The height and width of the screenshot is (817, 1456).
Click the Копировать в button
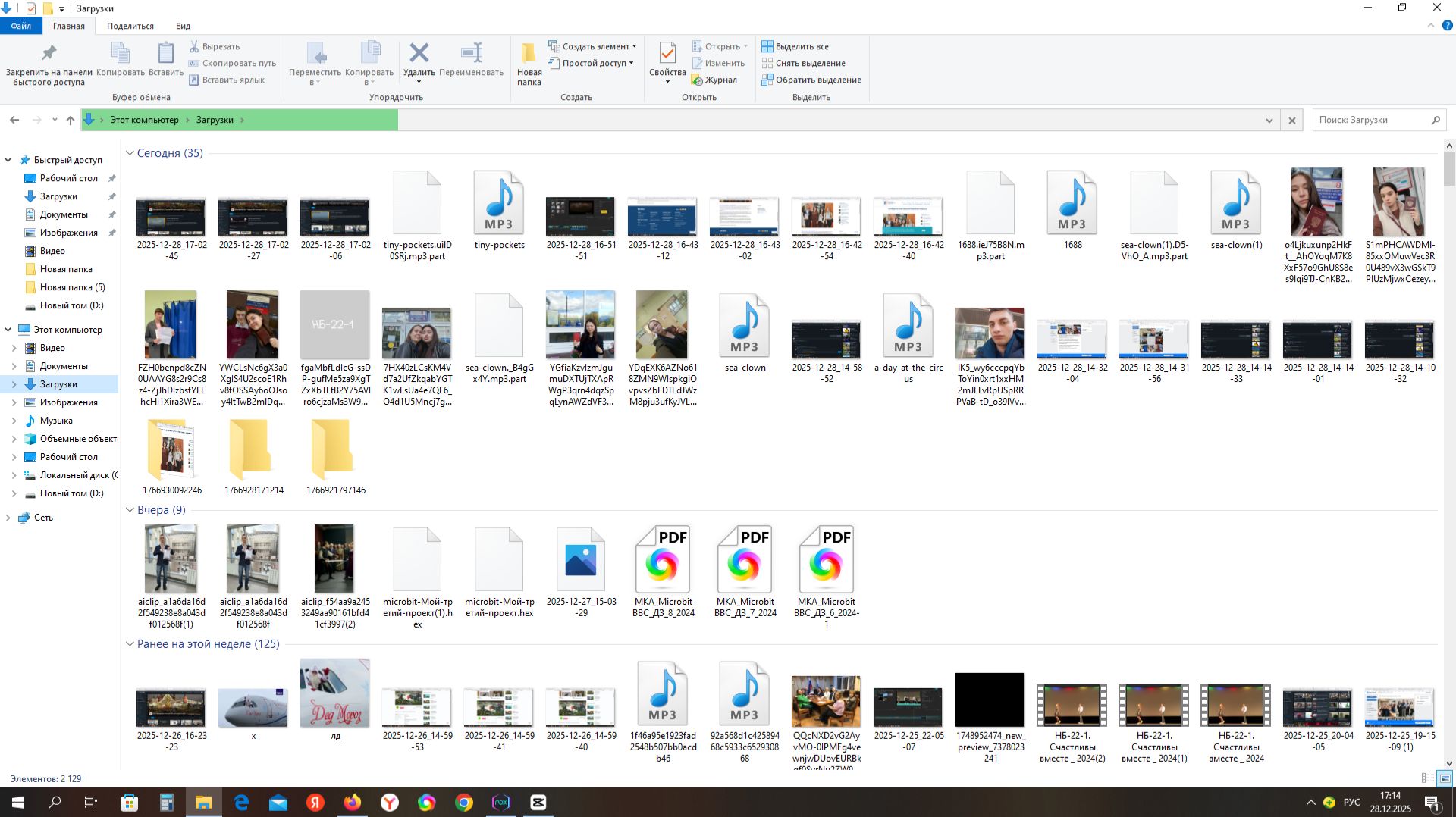coord(369,64)
